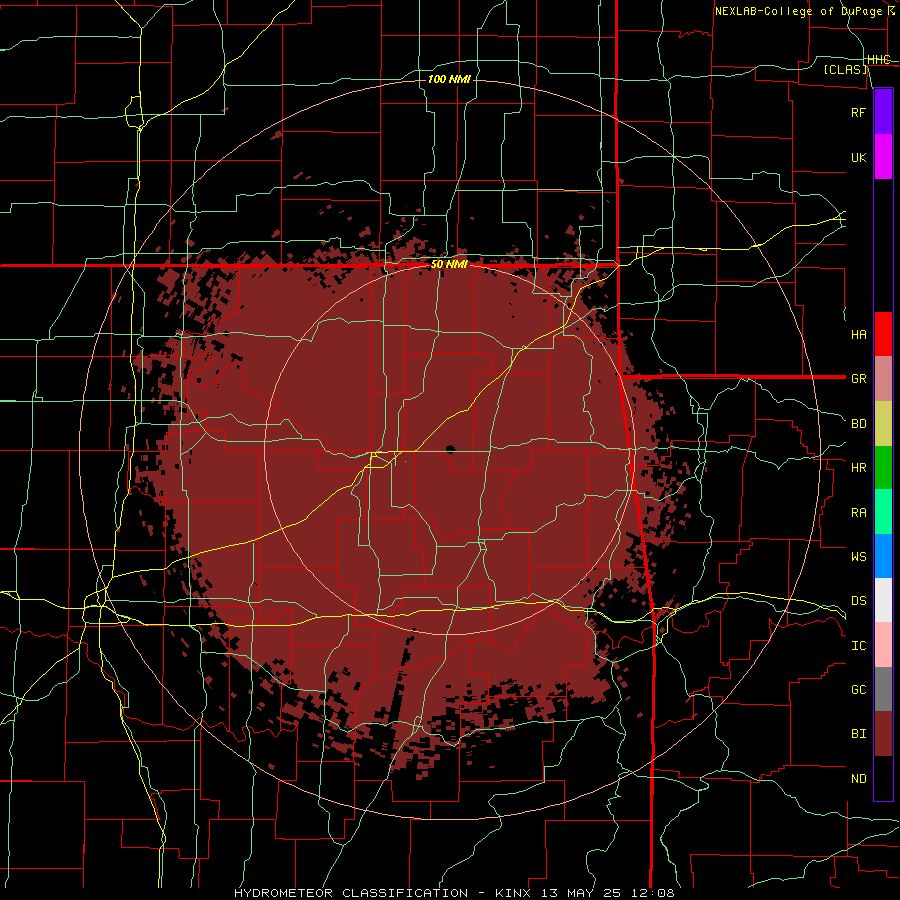Click the 'RF' legend label

tap(858, 112)
